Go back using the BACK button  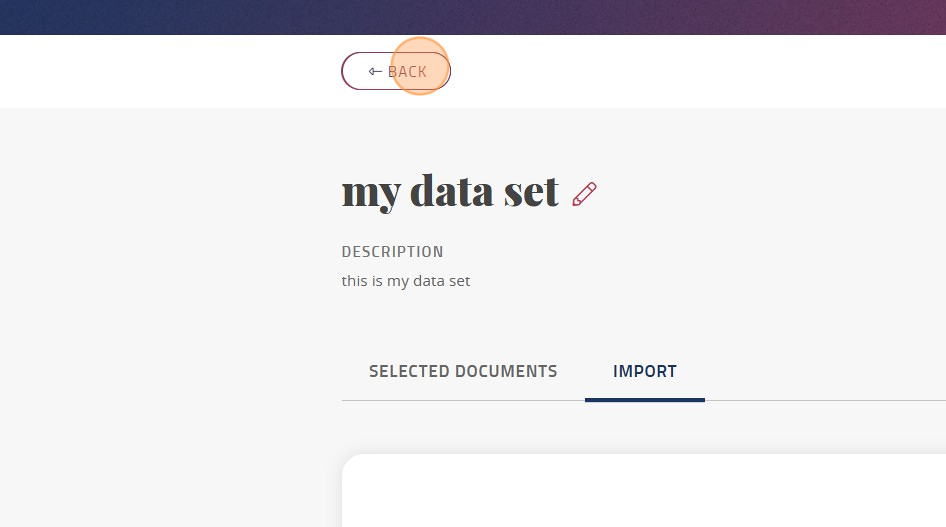click(x=396, y=71)
